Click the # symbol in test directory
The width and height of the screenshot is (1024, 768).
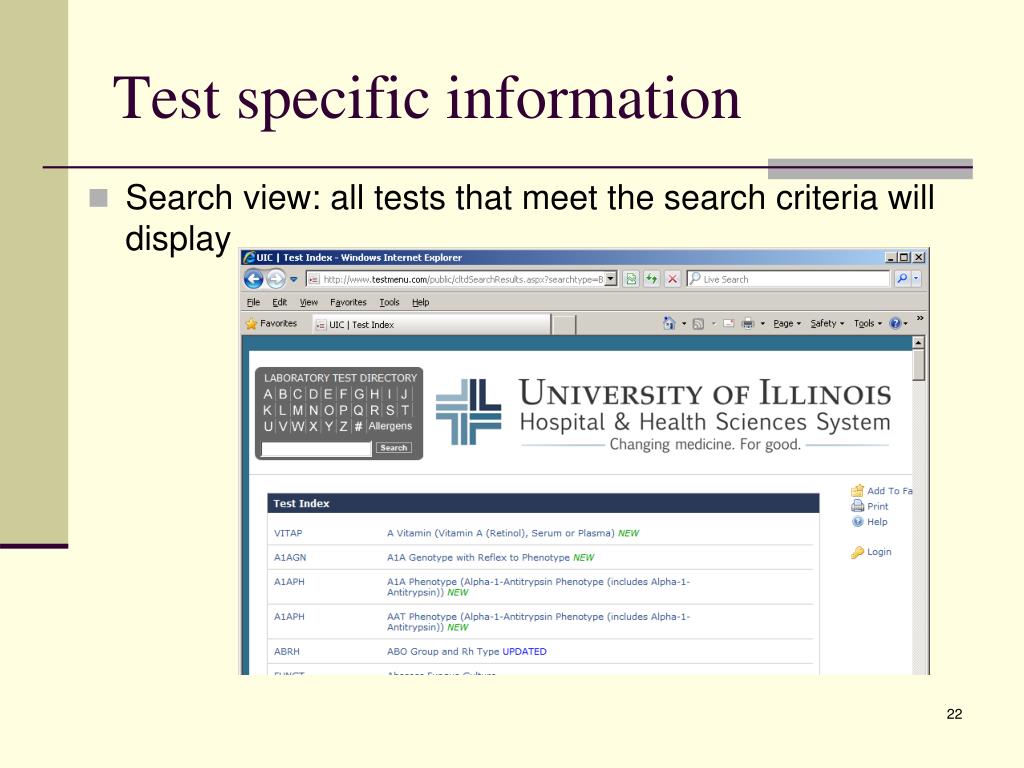[359, 426]
